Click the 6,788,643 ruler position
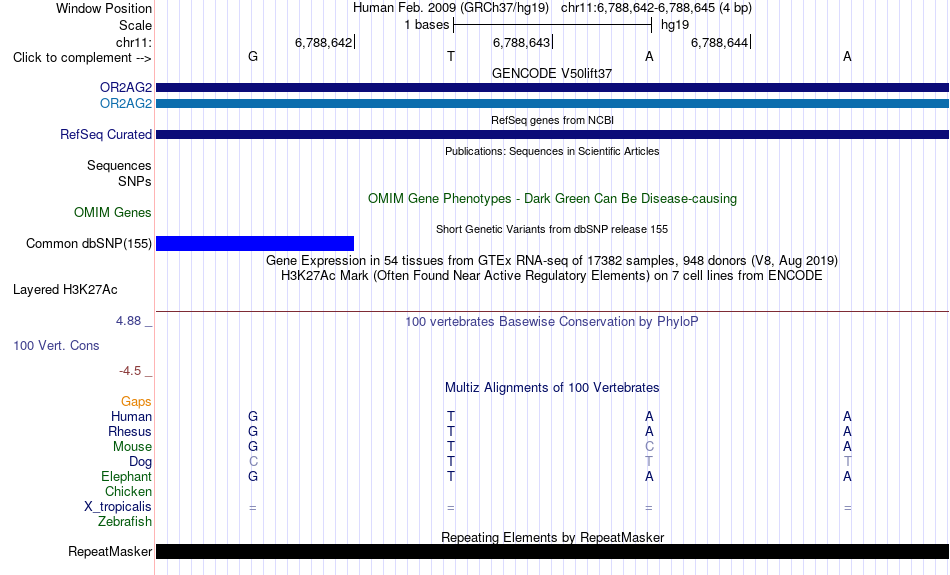This screenshot has height=575, width=950. [521, 42]
